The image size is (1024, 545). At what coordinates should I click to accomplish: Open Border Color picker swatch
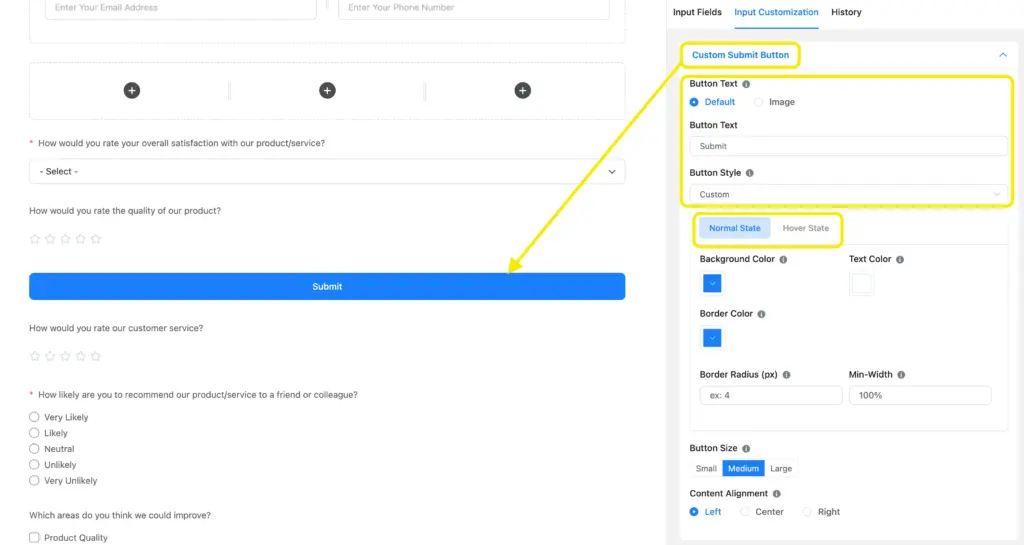(712, 338)
